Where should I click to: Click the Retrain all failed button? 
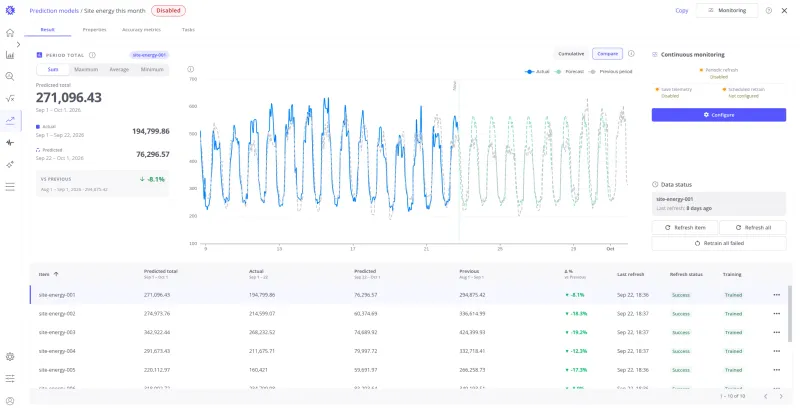pos(719,243)
